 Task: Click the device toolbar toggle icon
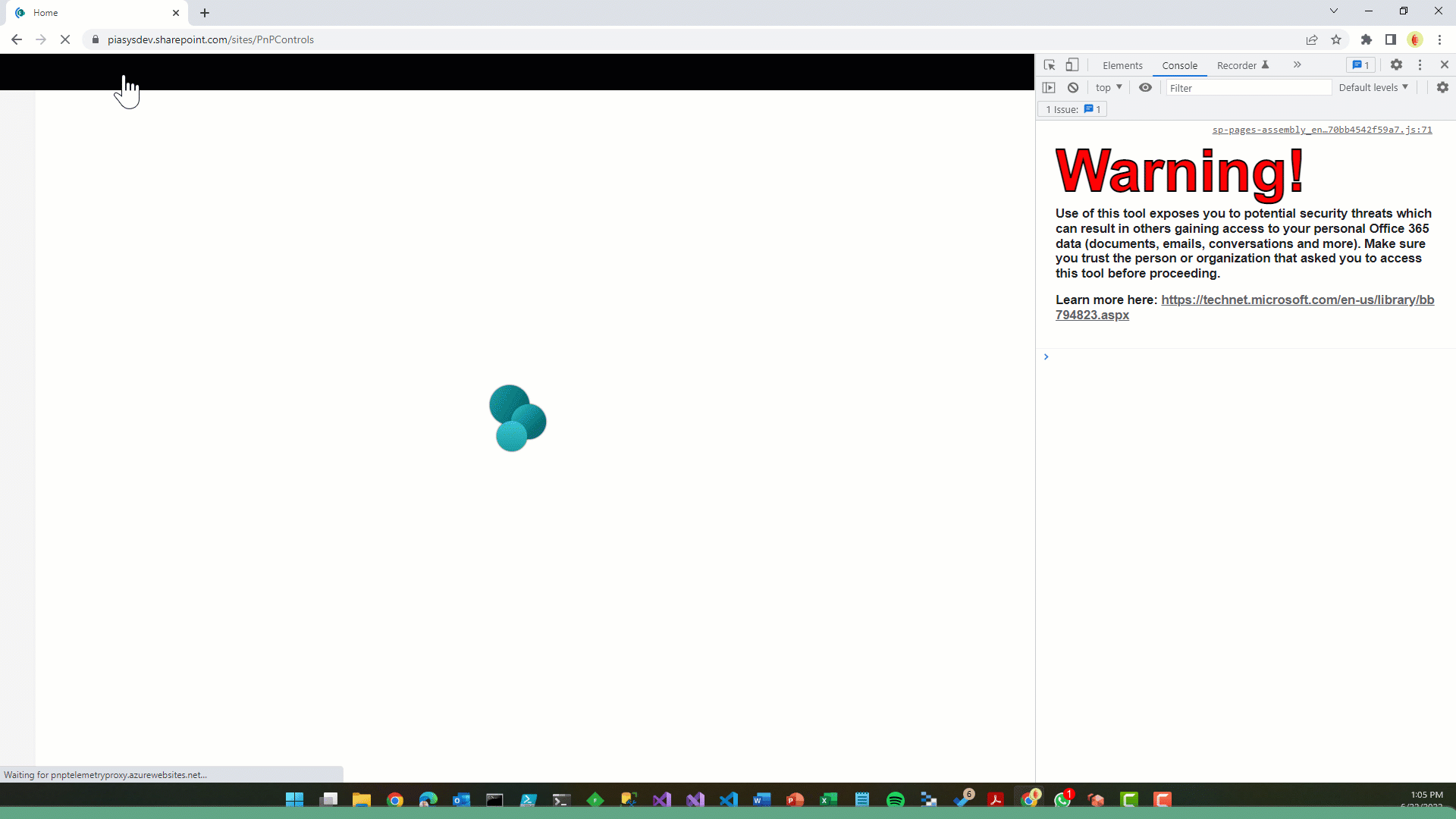[1072, 64]
